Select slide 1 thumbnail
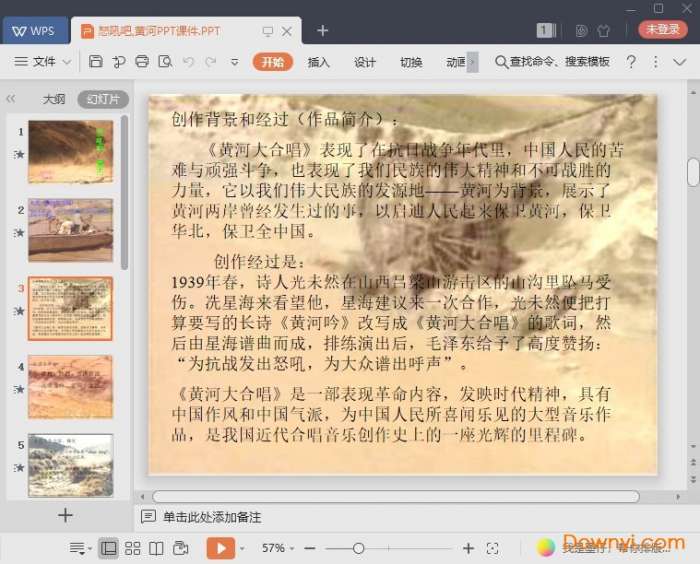This screenshot has height=564, width=700. pos(71,151)
